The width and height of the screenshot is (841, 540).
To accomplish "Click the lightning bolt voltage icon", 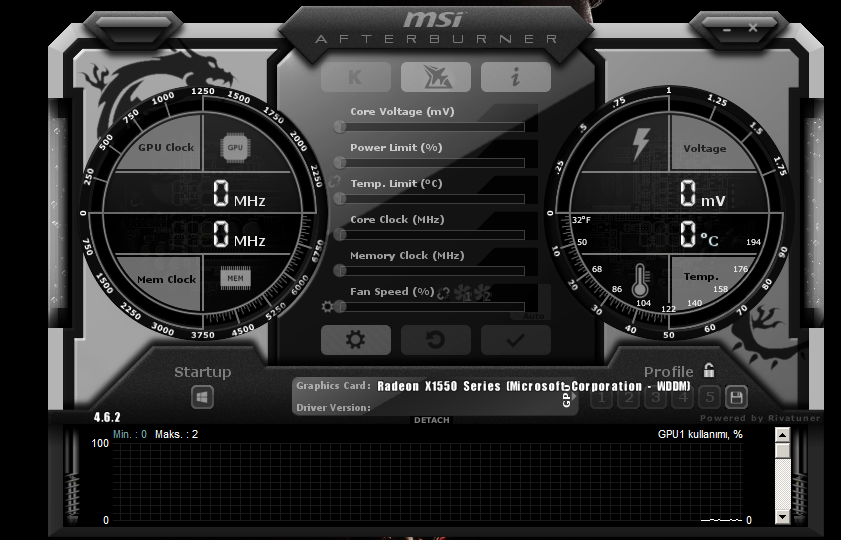I will click(x=641, y=144).
